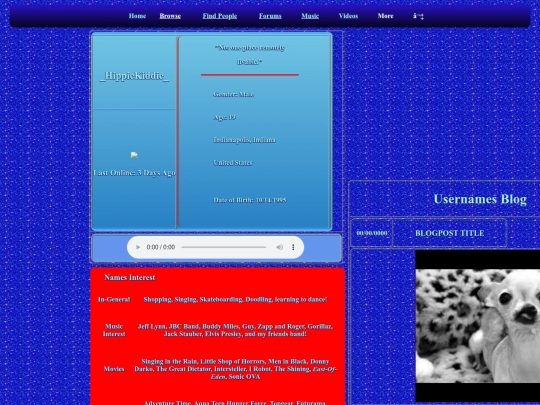Screen dimensions: 540x405
Task: Click the Age: 19 line
Action: pos(224,117)
